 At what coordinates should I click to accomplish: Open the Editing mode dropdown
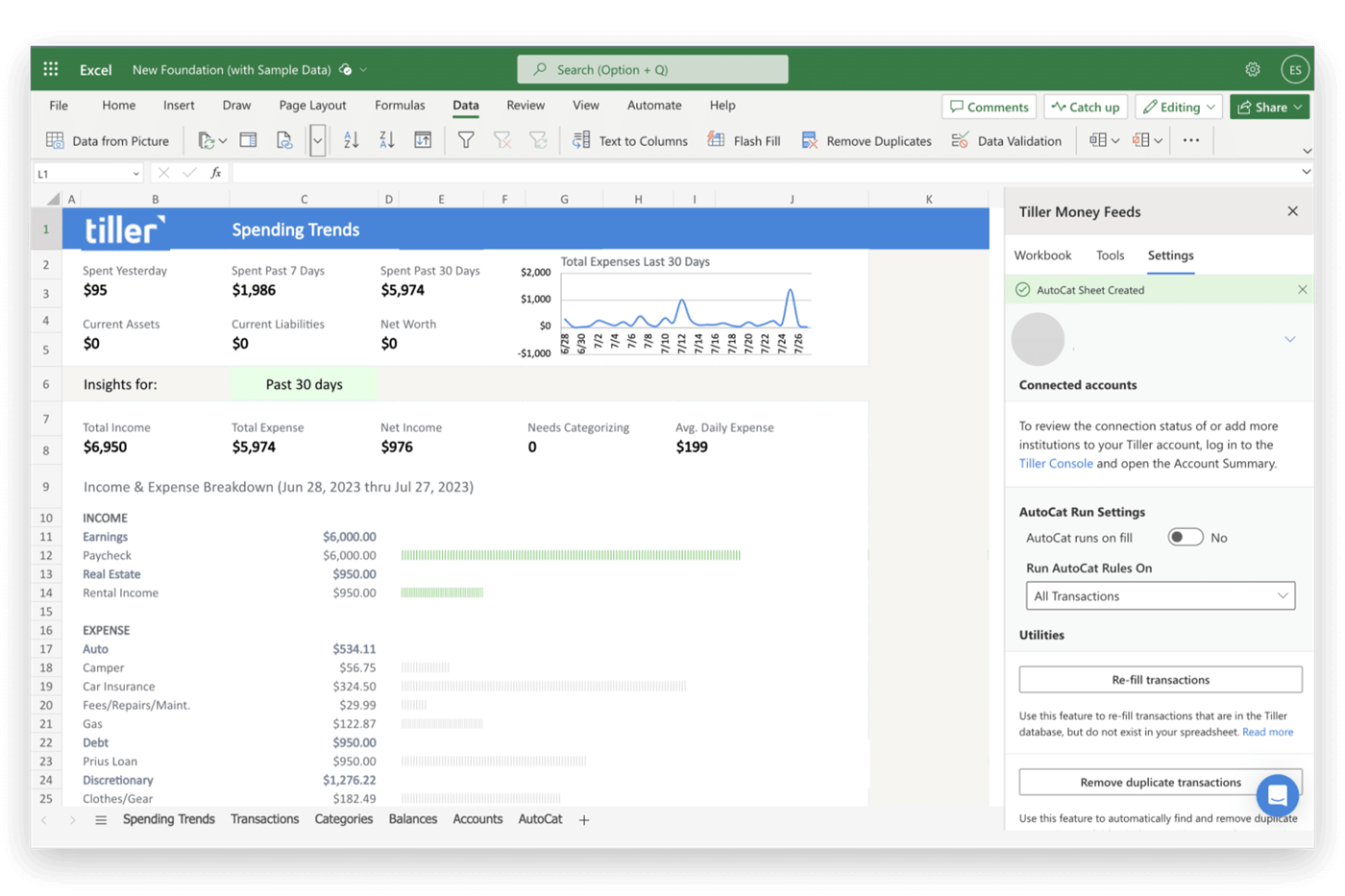(1180, 107)
